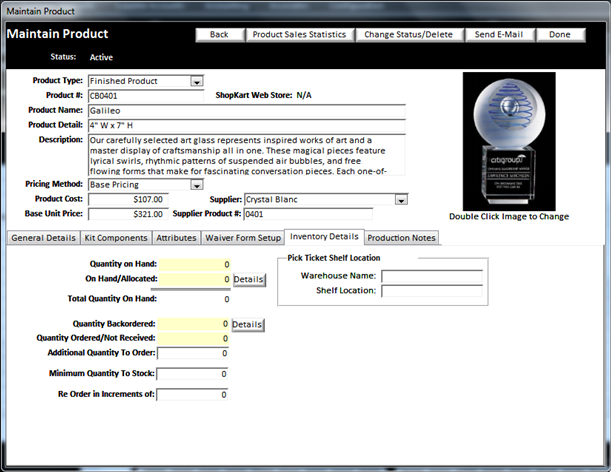
Task: Click the Done button
Action: [x=560, y=35]
